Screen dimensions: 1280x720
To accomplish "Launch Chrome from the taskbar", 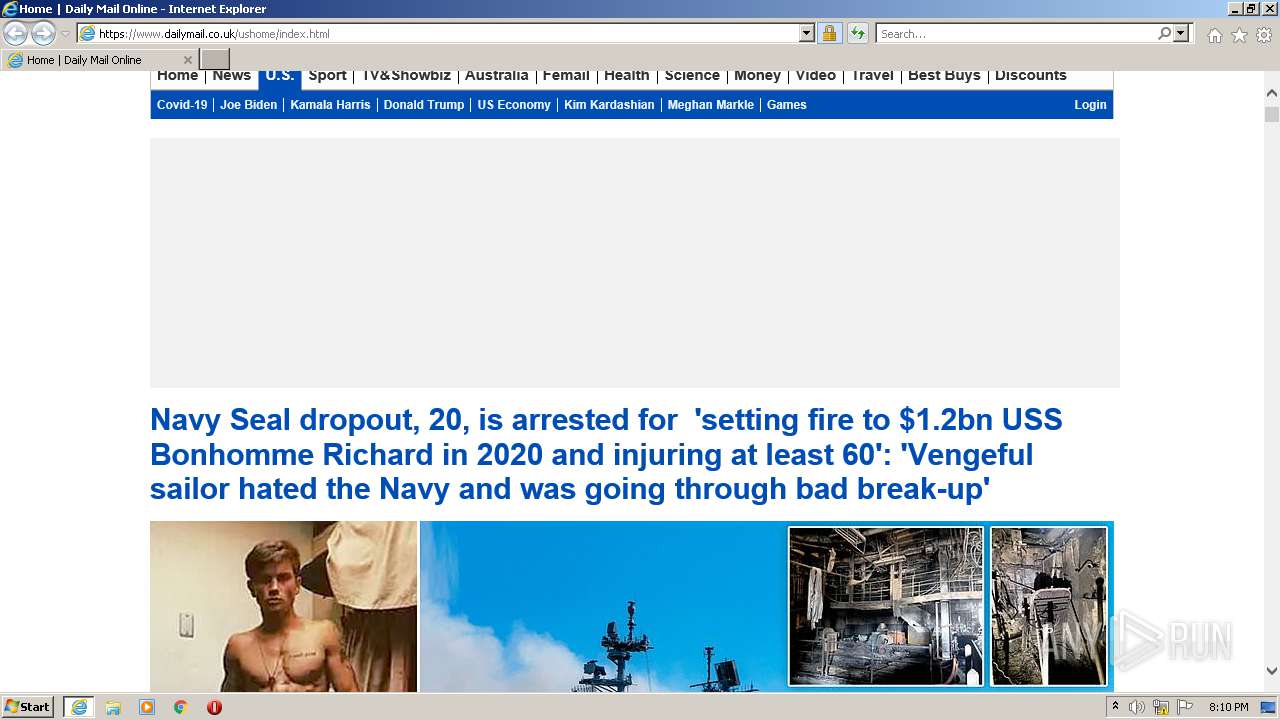I will (181, 707).
